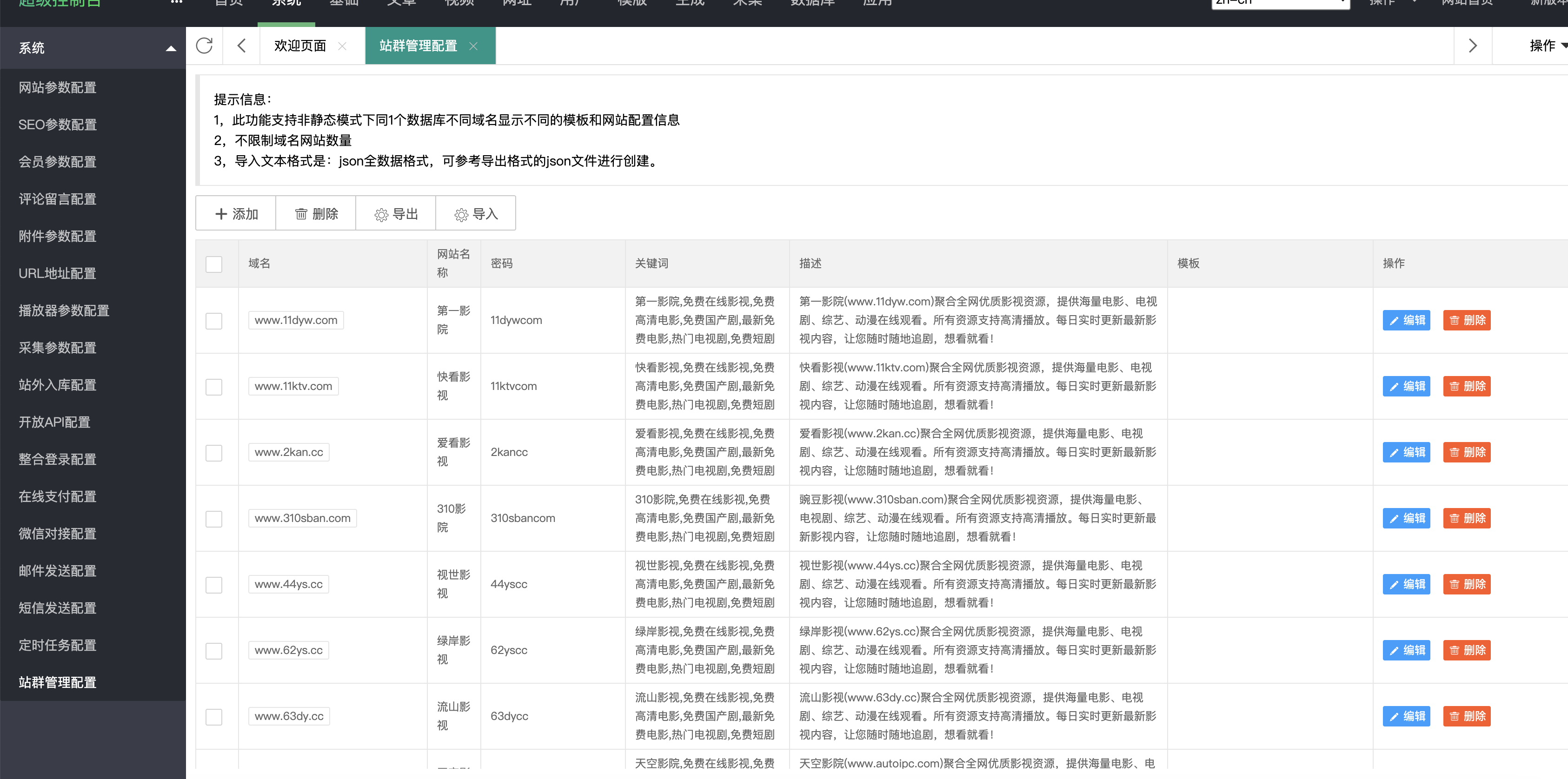Click the 导入 button
The height and width of the screenshot is (779, 1568).
476,214
